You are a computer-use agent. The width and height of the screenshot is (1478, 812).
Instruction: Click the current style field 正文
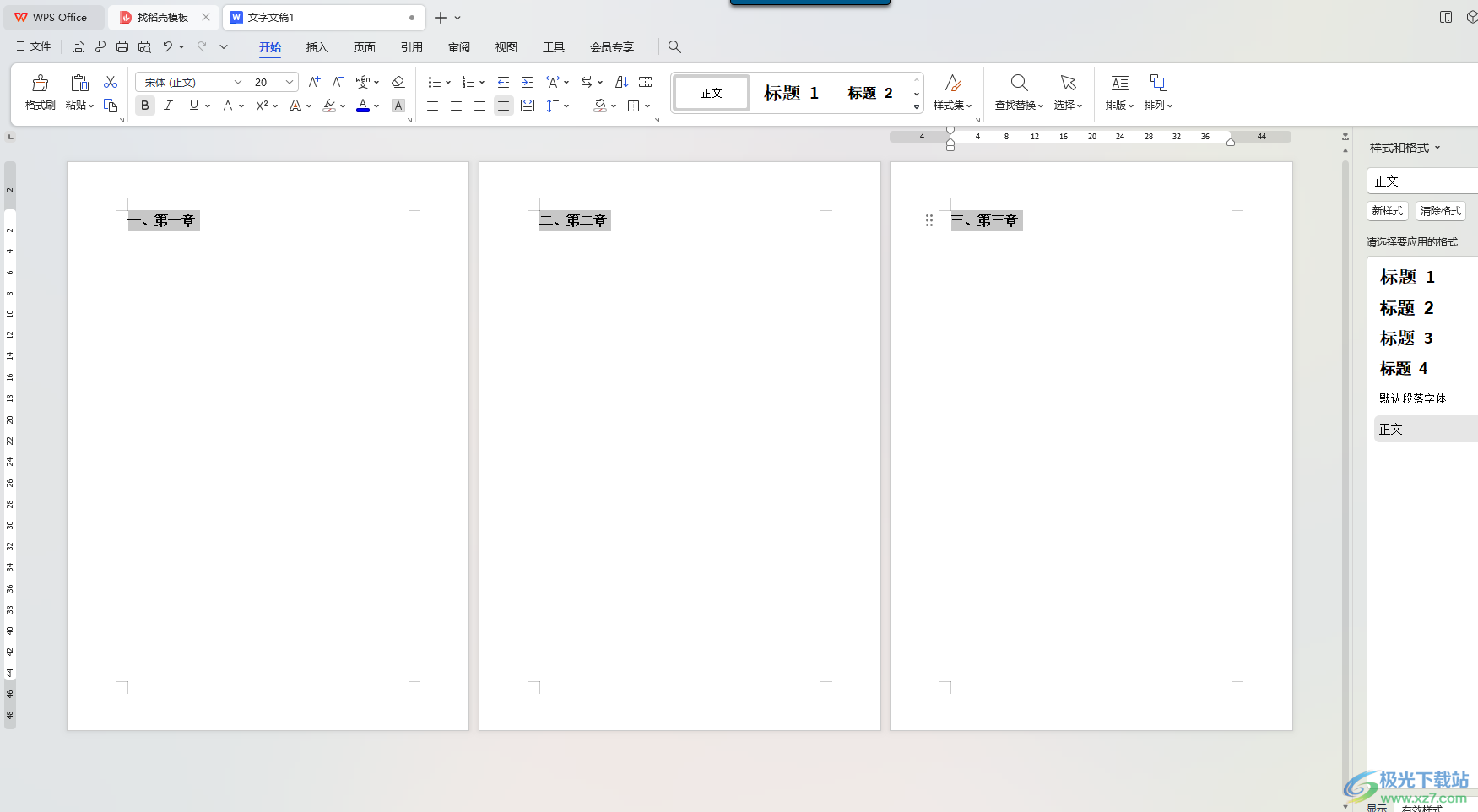(1421, 181)
